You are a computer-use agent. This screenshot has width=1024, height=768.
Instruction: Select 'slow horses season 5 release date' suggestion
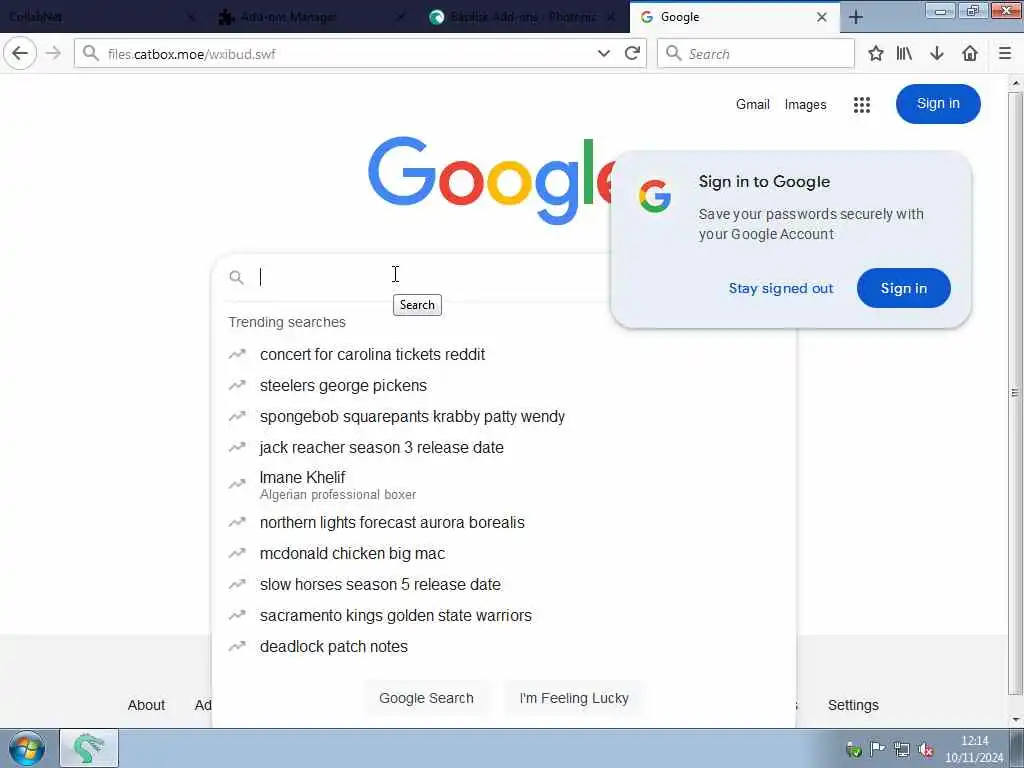tap(504, 584)
